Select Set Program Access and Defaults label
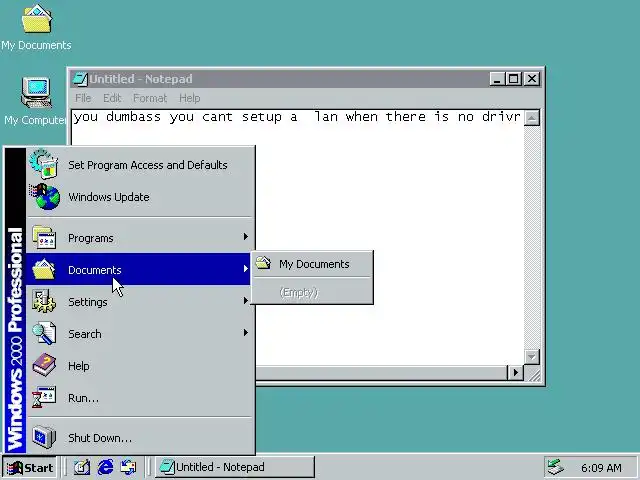 (148, 165)
